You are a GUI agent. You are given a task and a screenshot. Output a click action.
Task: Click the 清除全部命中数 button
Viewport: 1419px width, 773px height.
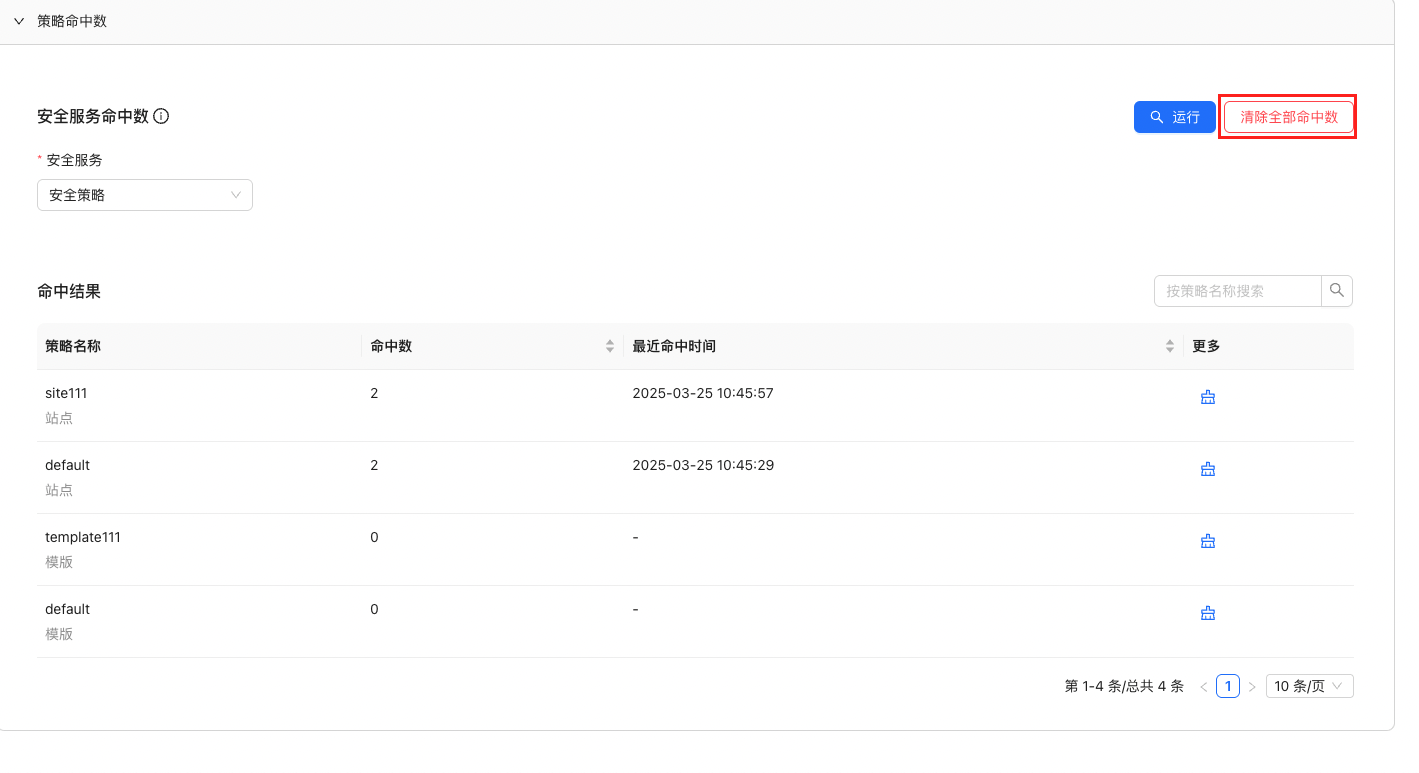pos(1289,117)
